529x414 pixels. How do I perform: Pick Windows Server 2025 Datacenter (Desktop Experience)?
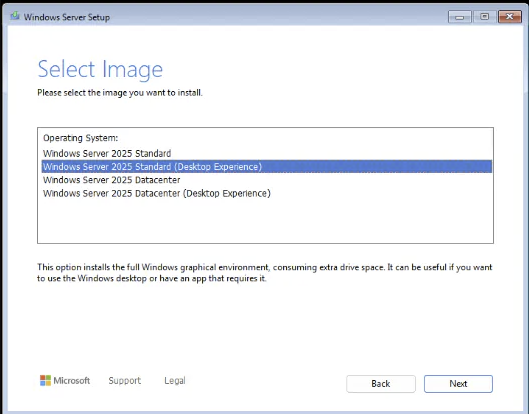267,193
